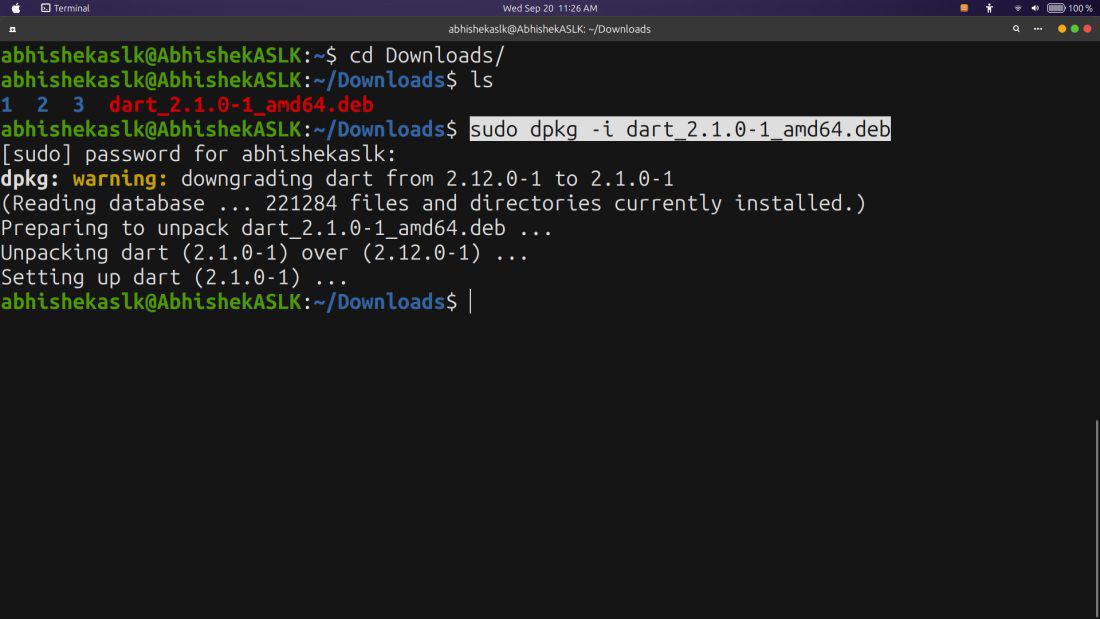Open the Terminal app menu in top bar

(65, 8)
